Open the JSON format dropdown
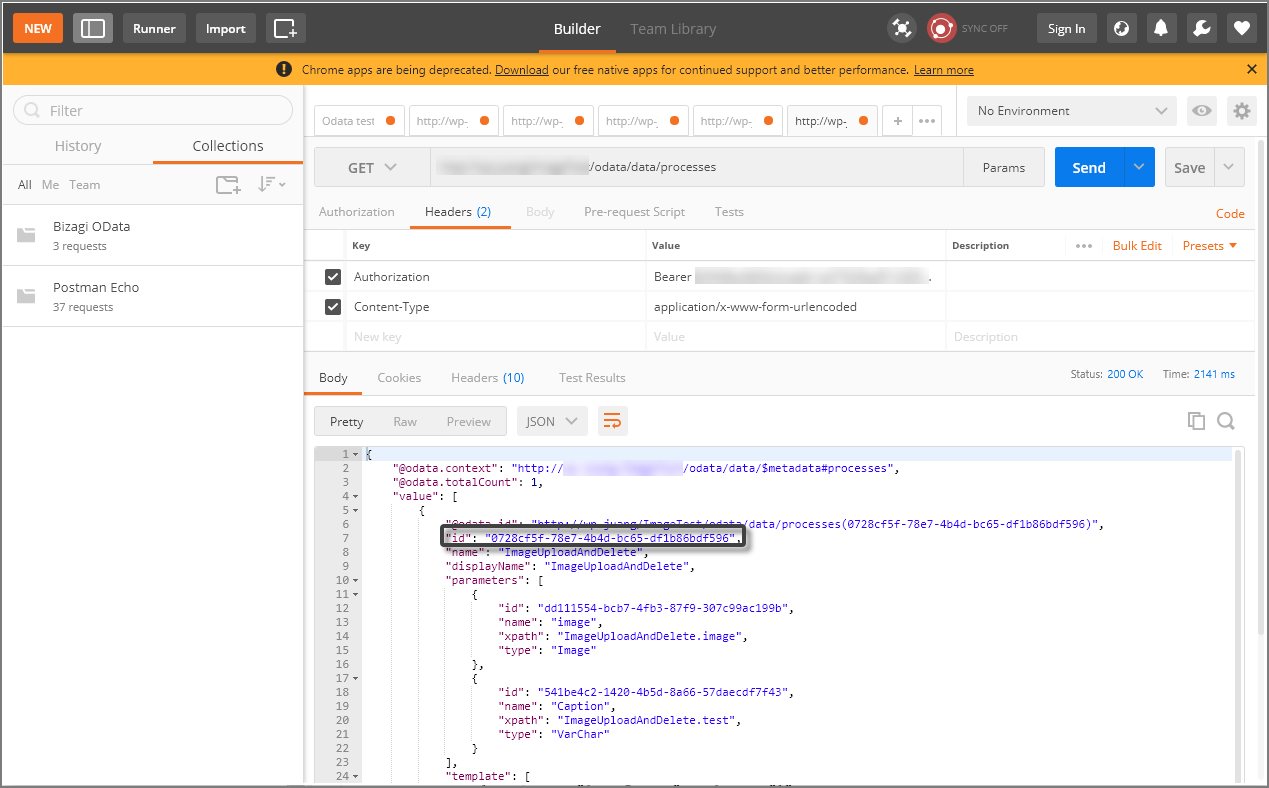This screenshot has height=788, width=1269. click(553, 421)
